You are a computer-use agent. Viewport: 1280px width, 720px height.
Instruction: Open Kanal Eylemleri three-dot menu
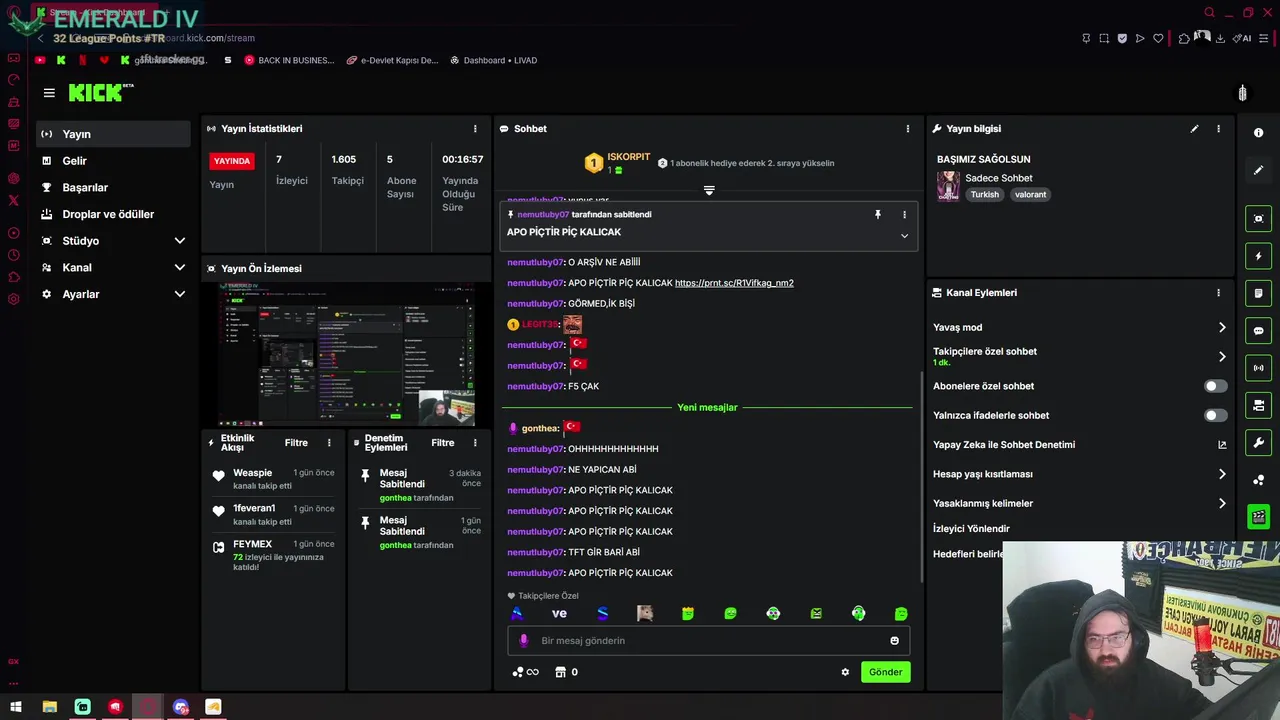[1218, 293]
